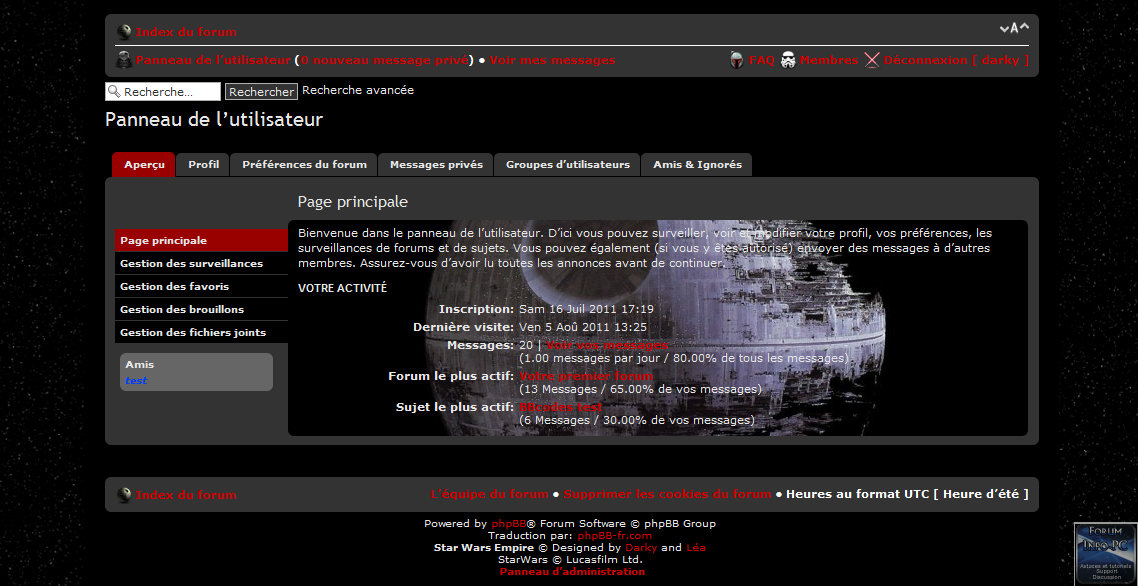Click Supprimer les cookies du forum
The image size is (1138, 586).
point(667,495)
